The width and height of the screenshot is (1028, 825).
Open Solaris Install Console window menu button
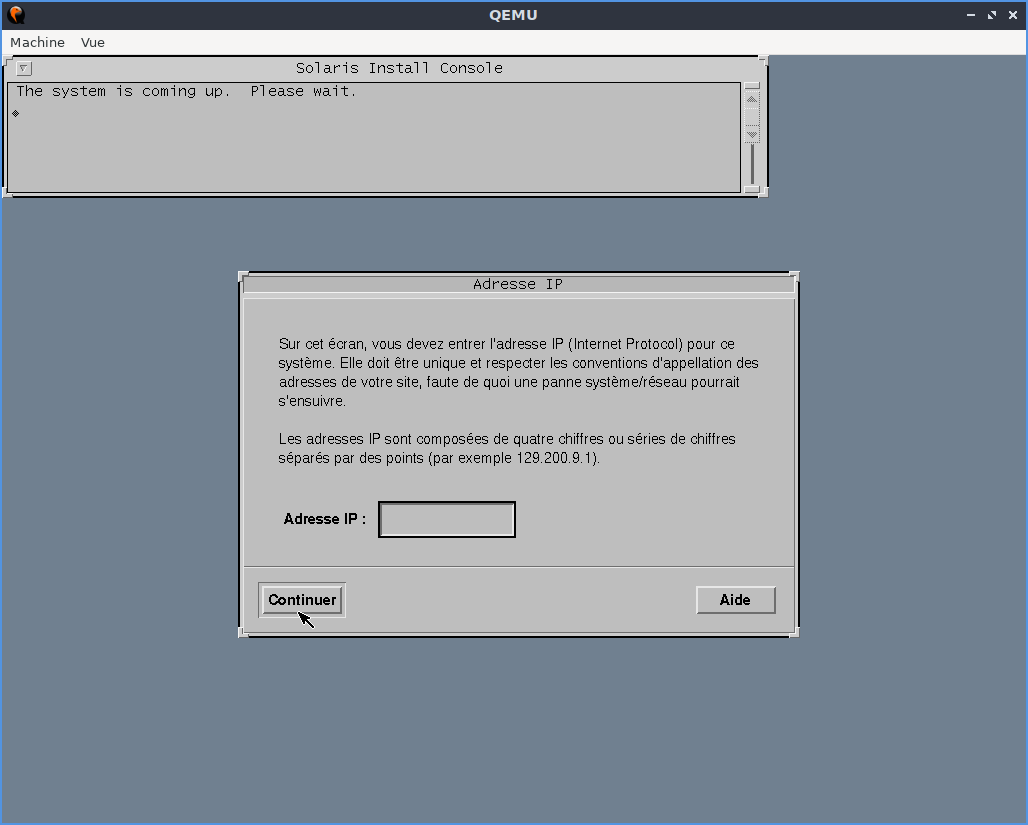24,68
